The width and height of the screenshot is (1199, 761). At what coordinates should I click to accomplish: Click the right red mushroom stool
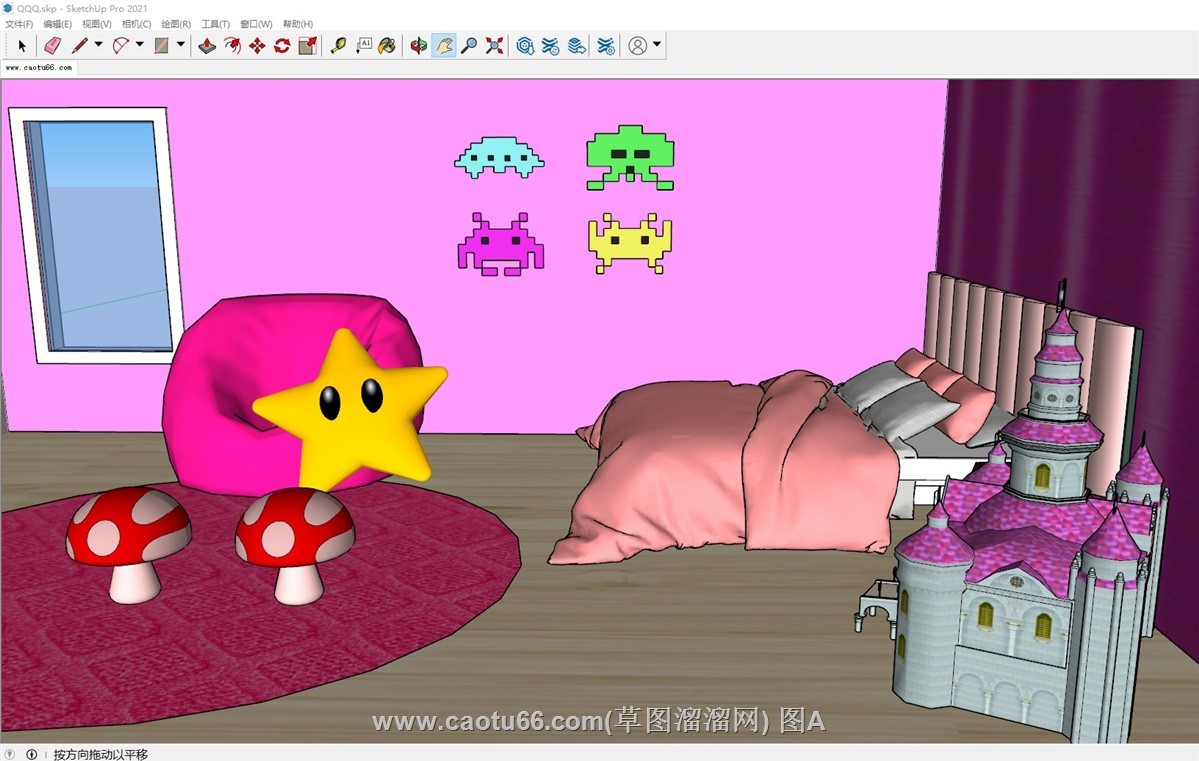[x=295, y=546]
